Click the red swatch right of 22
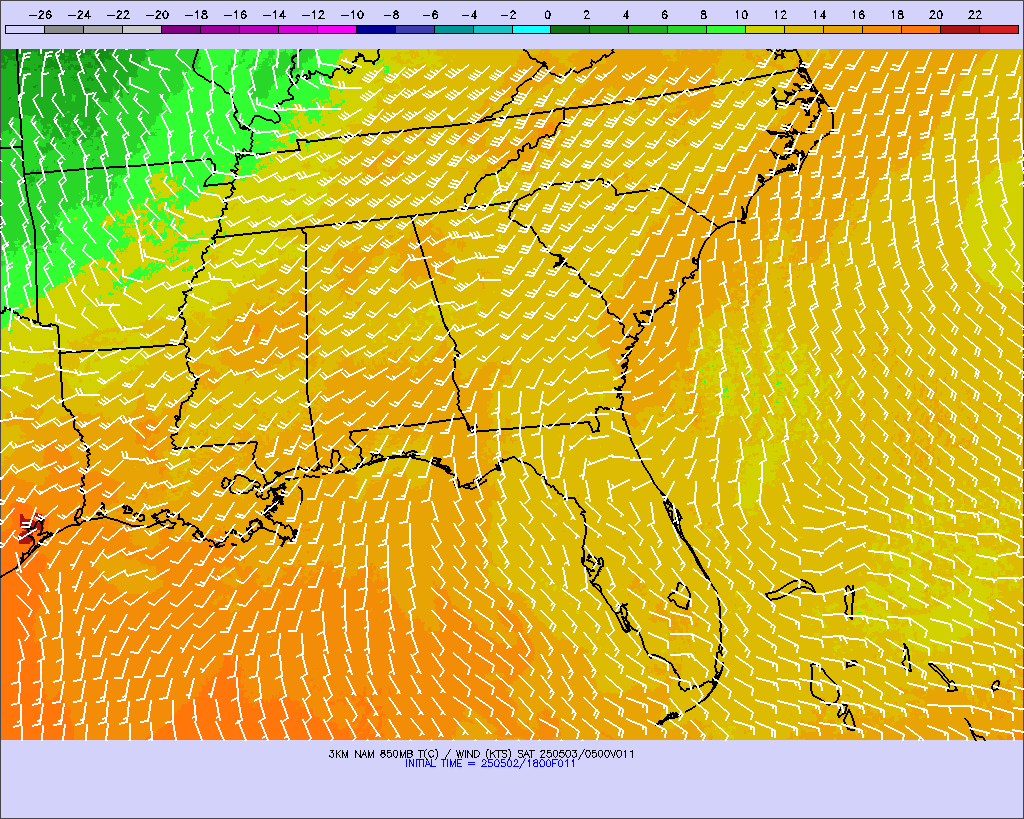Screen dimensions: 1024x819 (999, 29)
